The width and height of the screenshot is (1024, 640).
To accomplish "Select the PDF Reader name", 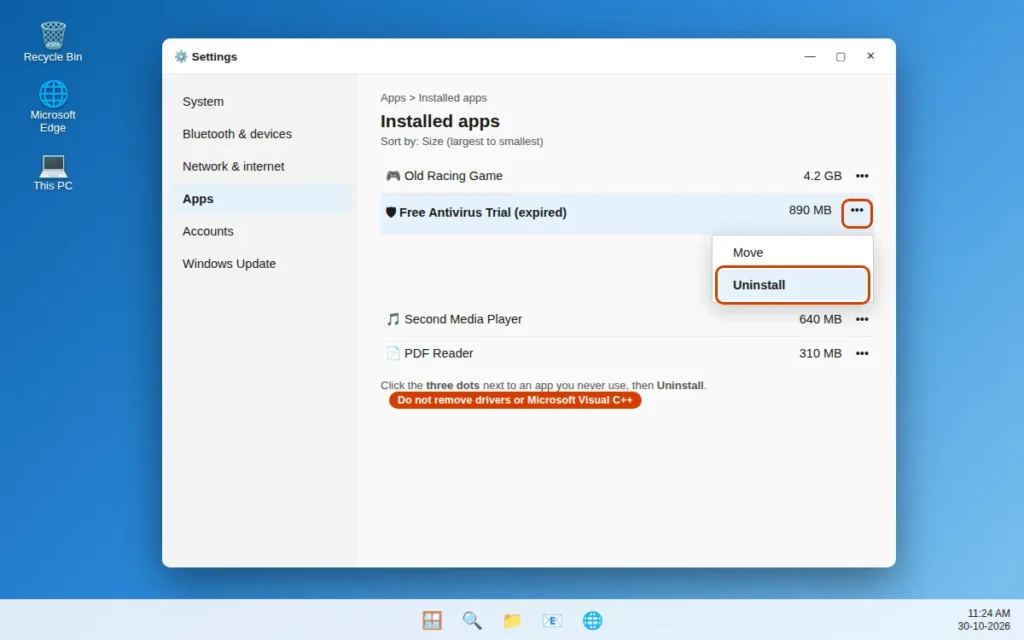I will point(438,353).
